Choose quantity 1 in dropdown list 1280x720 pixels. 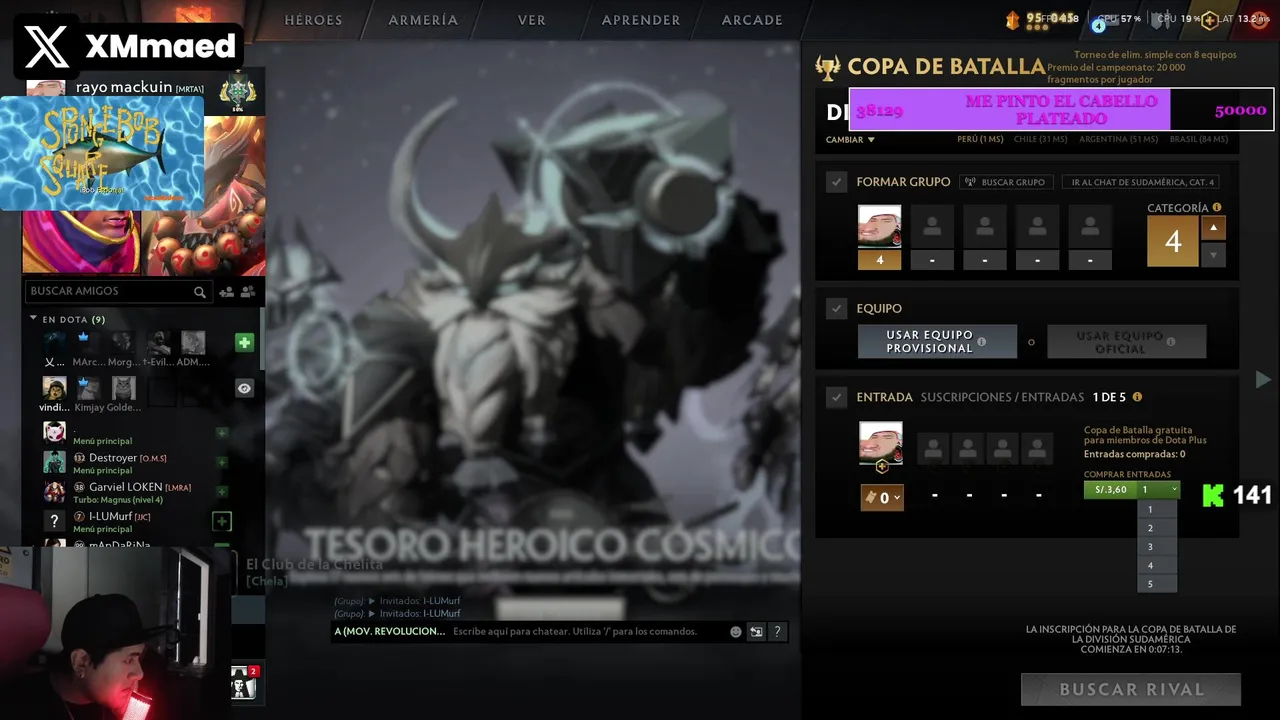[x=1156, y=509]
